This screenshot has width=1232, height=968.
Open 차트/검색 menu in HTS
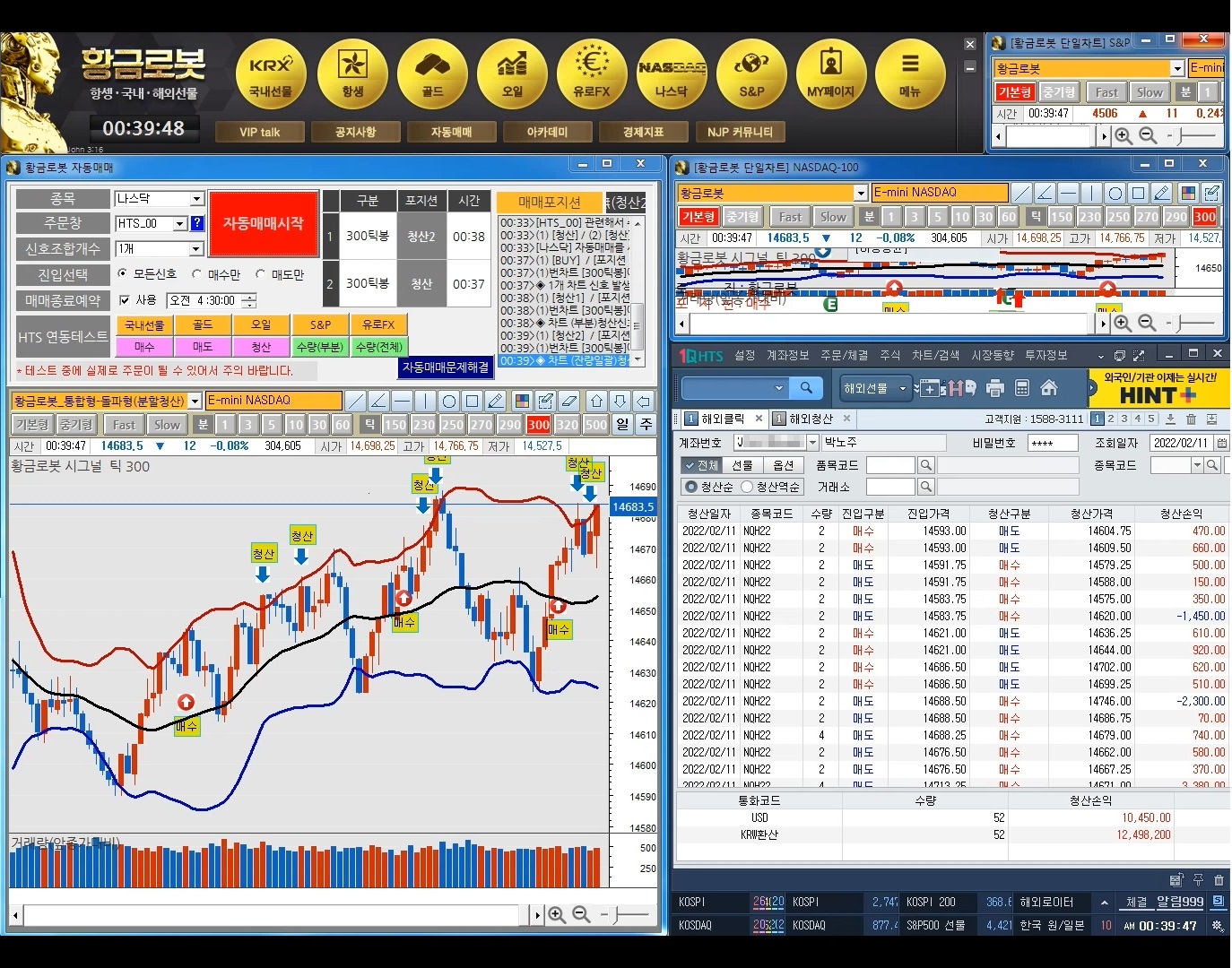935,356
